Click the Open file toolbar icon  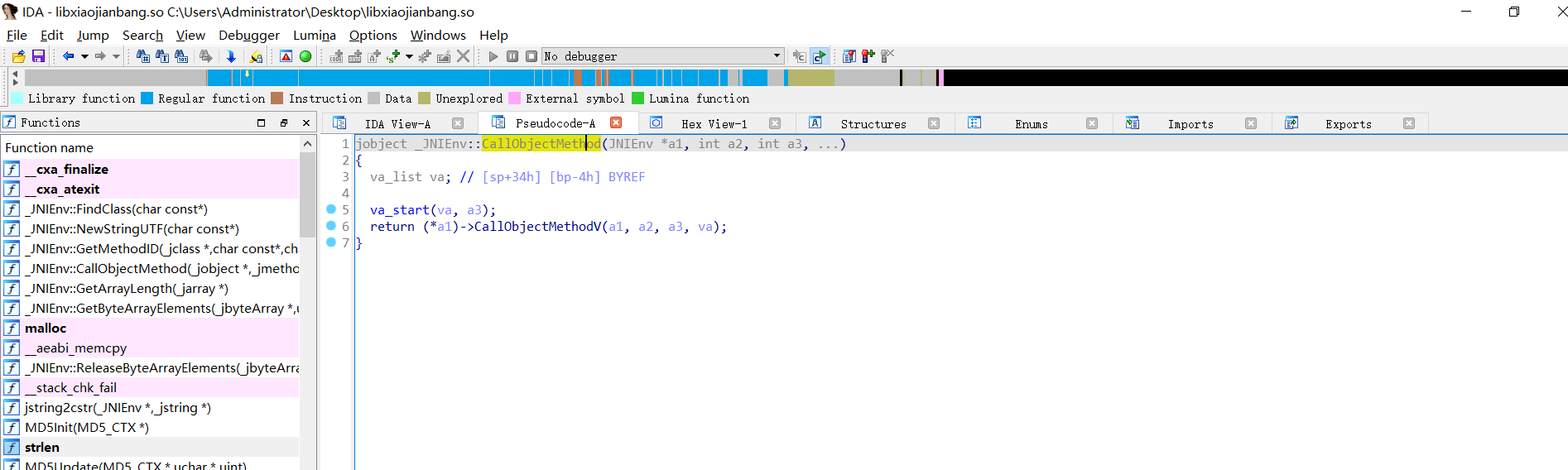point(18,56)
